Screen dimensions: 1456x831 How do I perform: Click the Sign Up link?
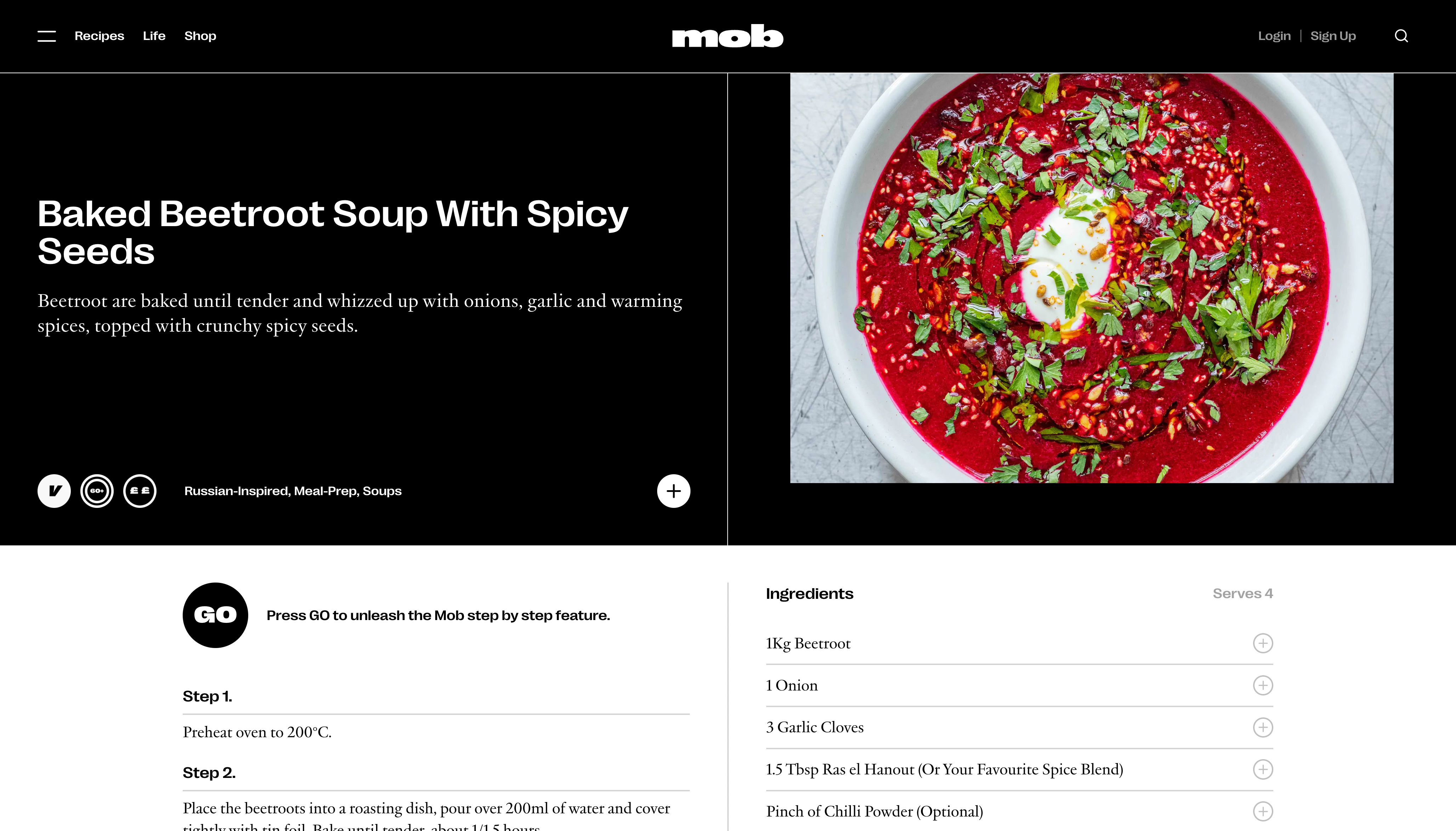tap(1333, 36)
